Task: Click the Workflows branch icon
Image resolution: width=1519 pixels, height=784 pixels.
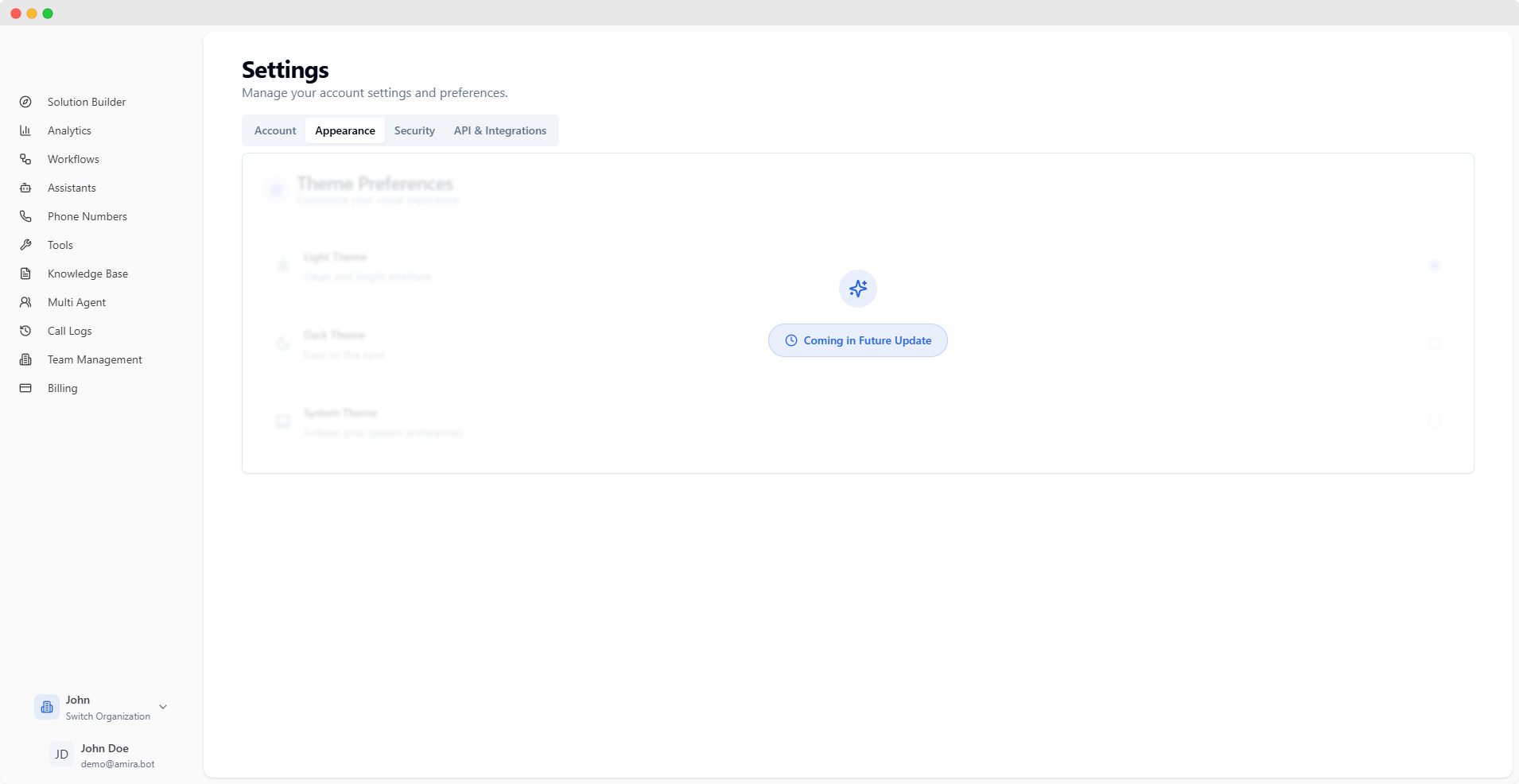Action: click(x=26, y=159)
